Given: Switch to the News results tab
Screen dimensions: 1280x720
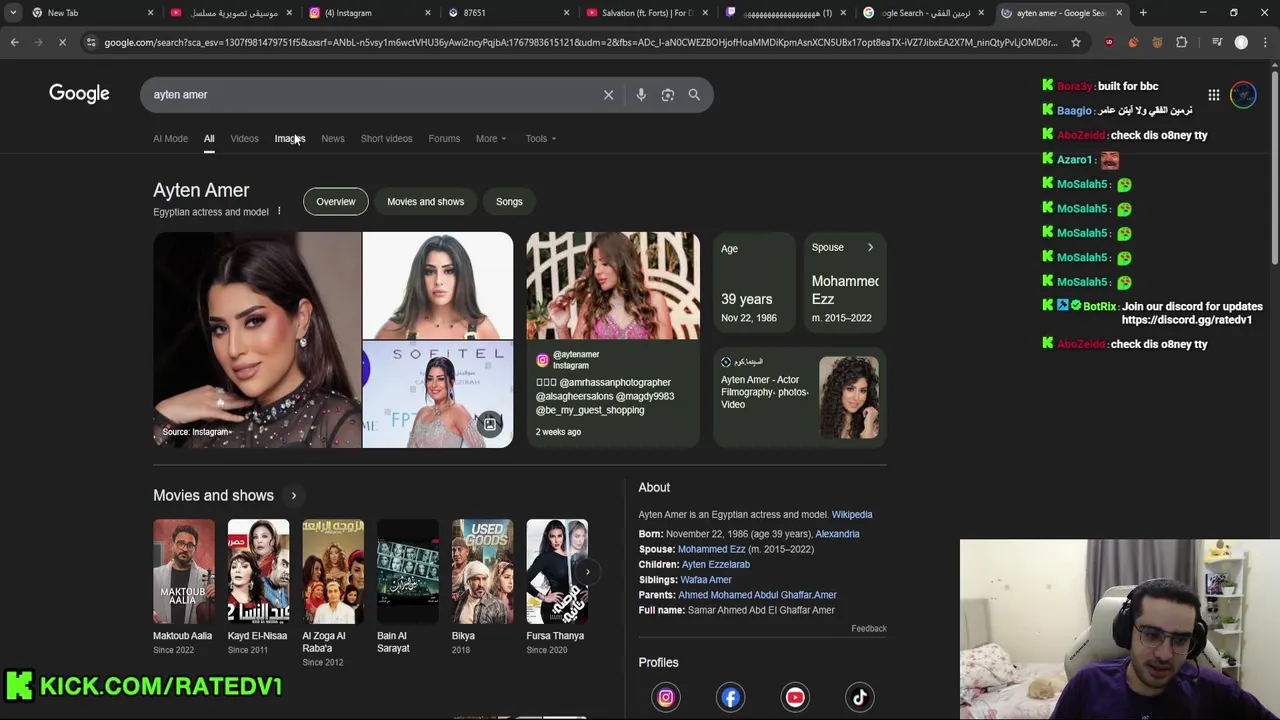Looking at the screenshot, I should [333, 139].
